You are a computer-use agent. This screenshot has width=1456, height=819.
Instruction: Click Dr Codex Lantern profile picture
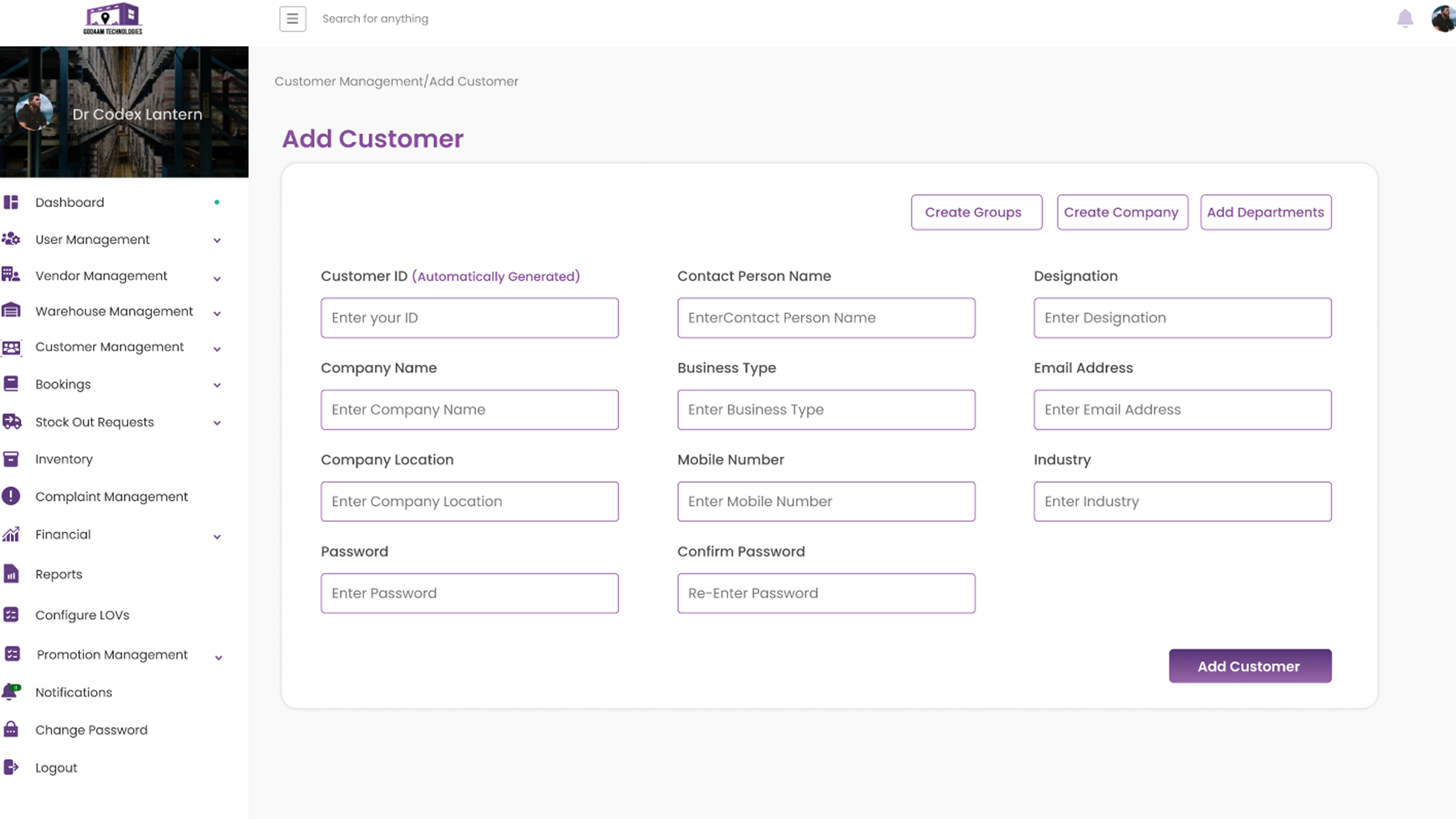tap(35, 111)
